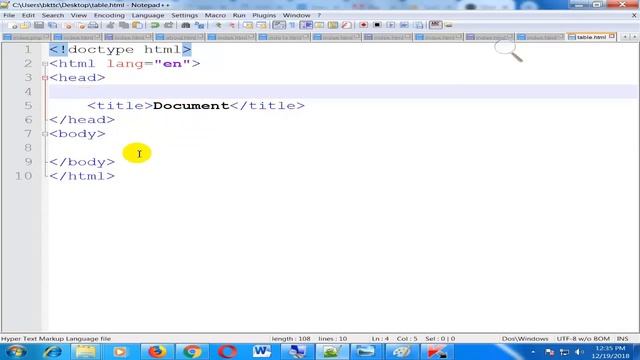The width and height of the screenshot is (640, 360).
Task: Click the Paste clipboard icon
Action: point(138,25)
